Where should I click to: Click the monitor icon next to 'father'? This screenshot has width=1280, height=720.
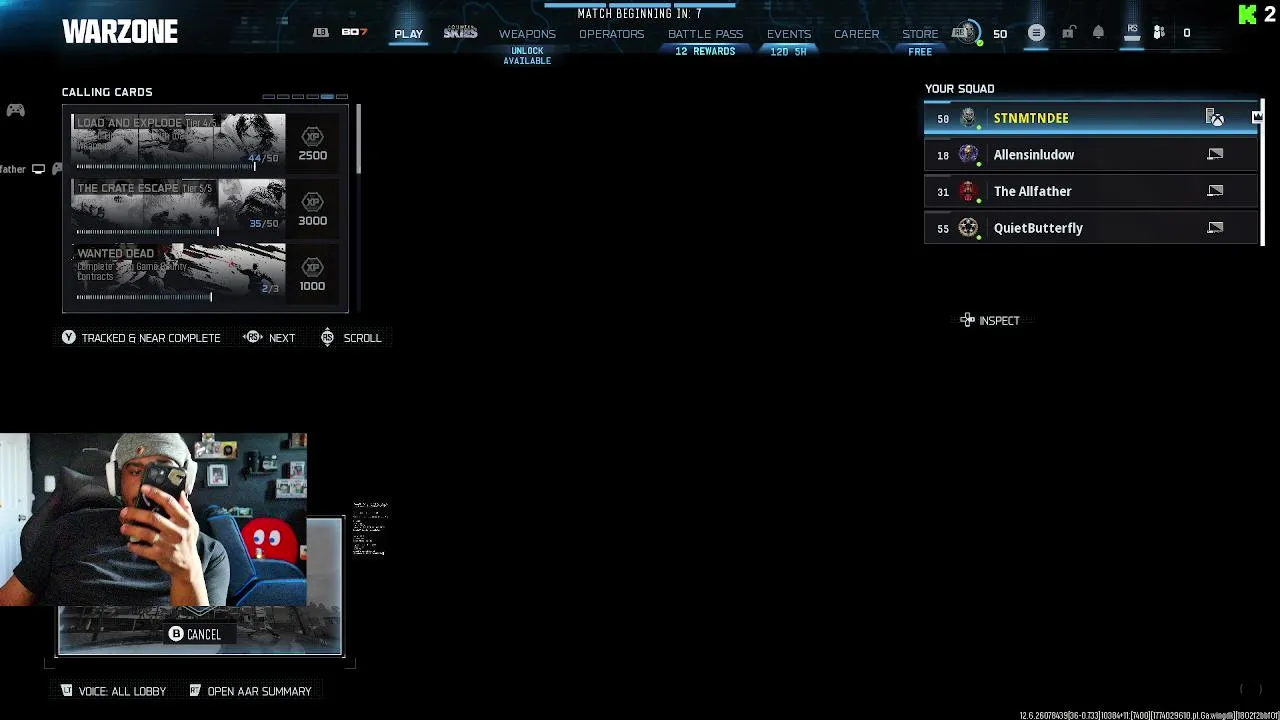(x=38, y=170)
